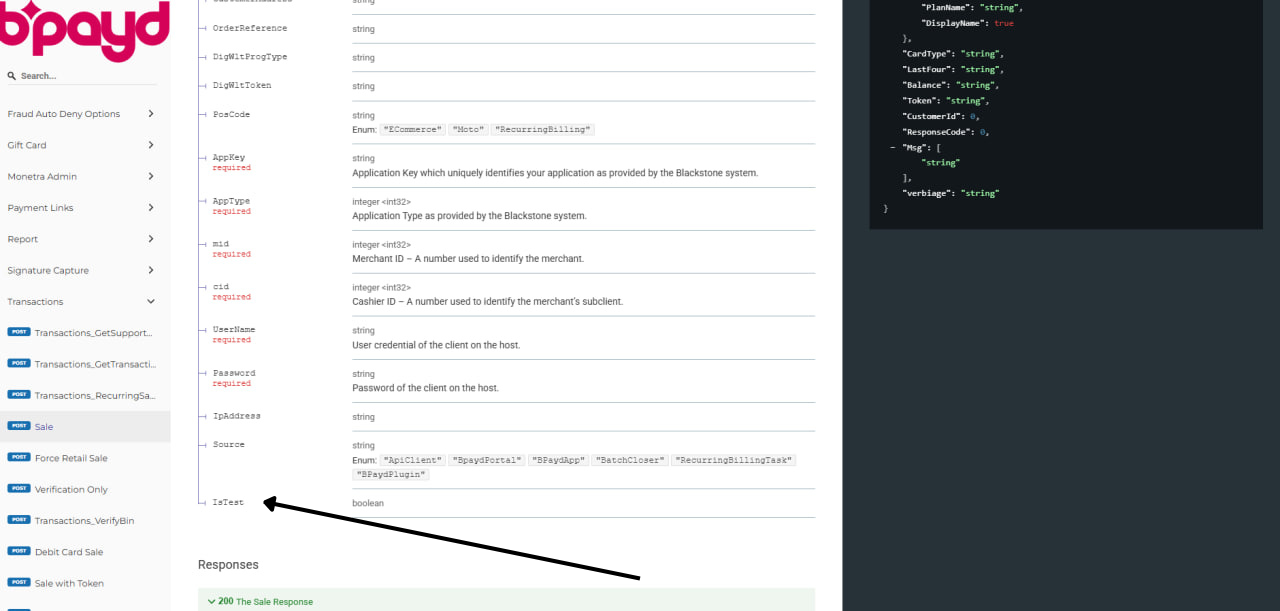
Task: Expand the Payment Links chevron
Action: coord(151,208)
